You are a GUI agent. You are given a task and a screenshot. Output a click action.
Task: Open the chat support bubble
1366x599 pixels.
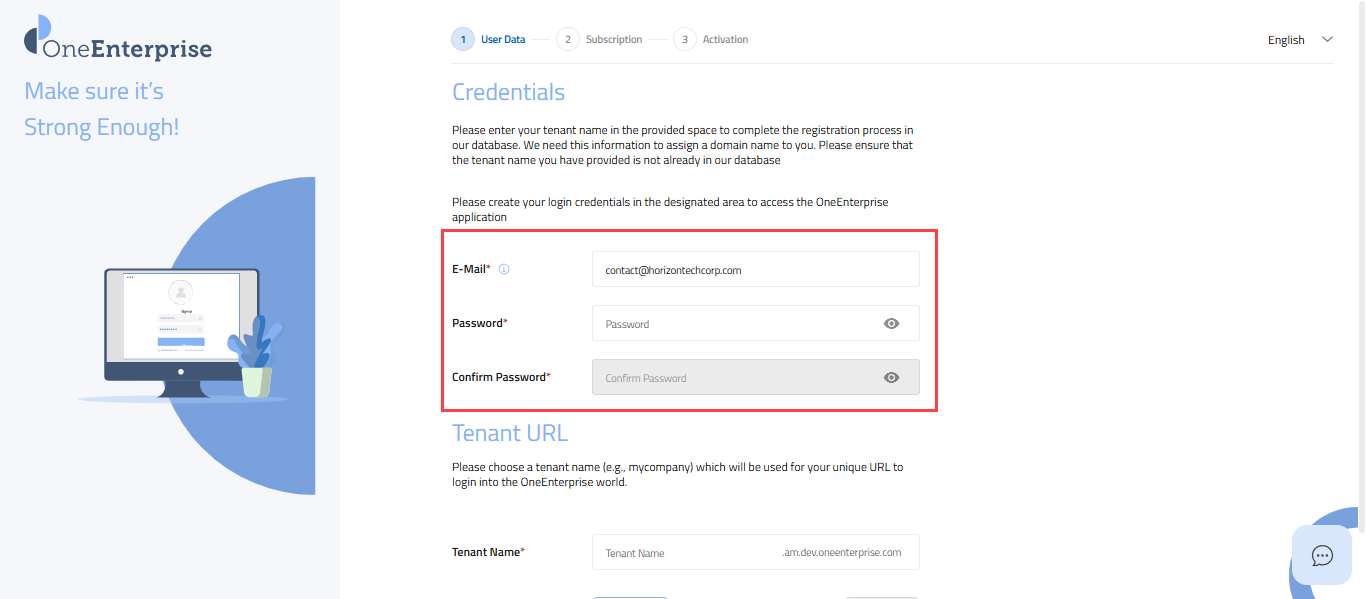[x=1322, y=555]
